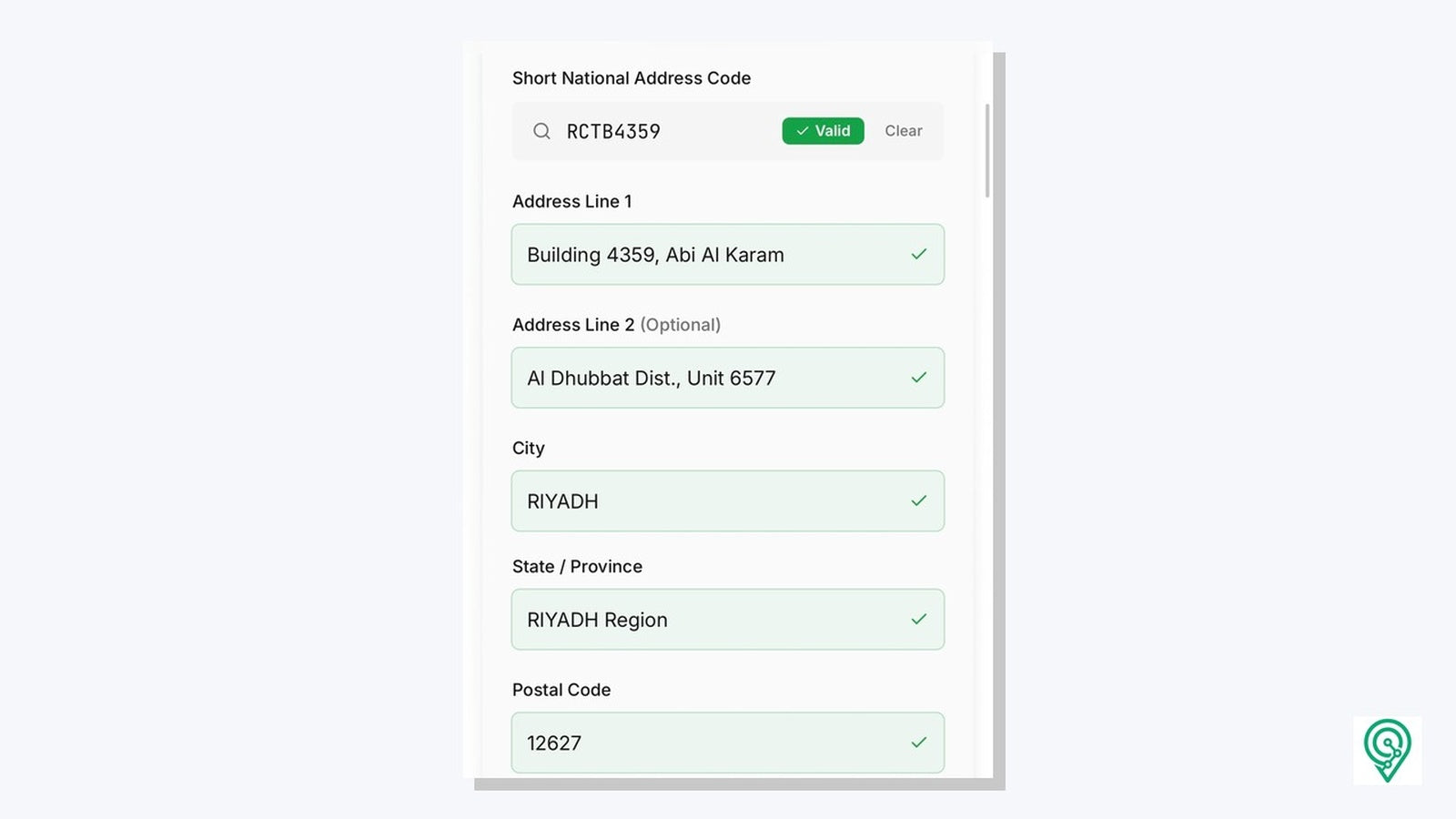Click the checkmark in Postal Code field
Image resolution: width=1456 pixels, height=819 pixels.
[x=919, y=743]
